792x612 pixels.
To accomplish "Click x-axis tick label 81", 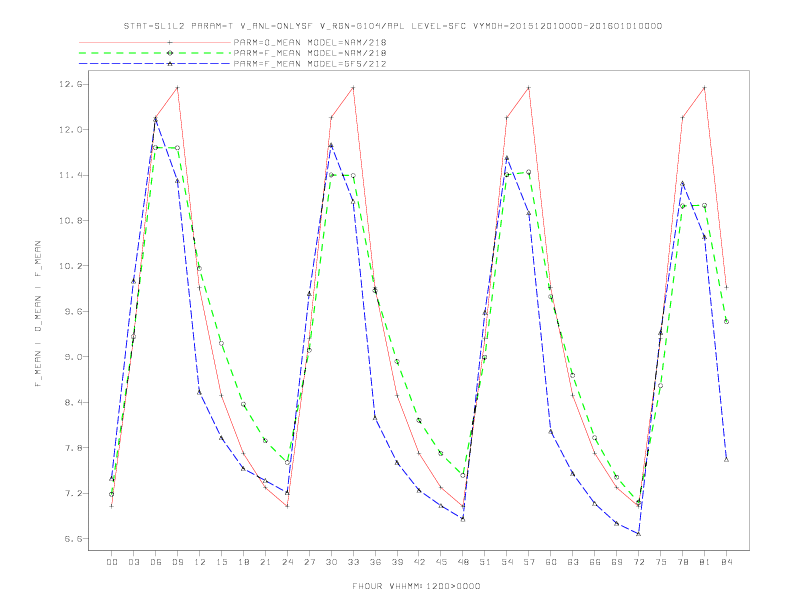I will [705, 562].
